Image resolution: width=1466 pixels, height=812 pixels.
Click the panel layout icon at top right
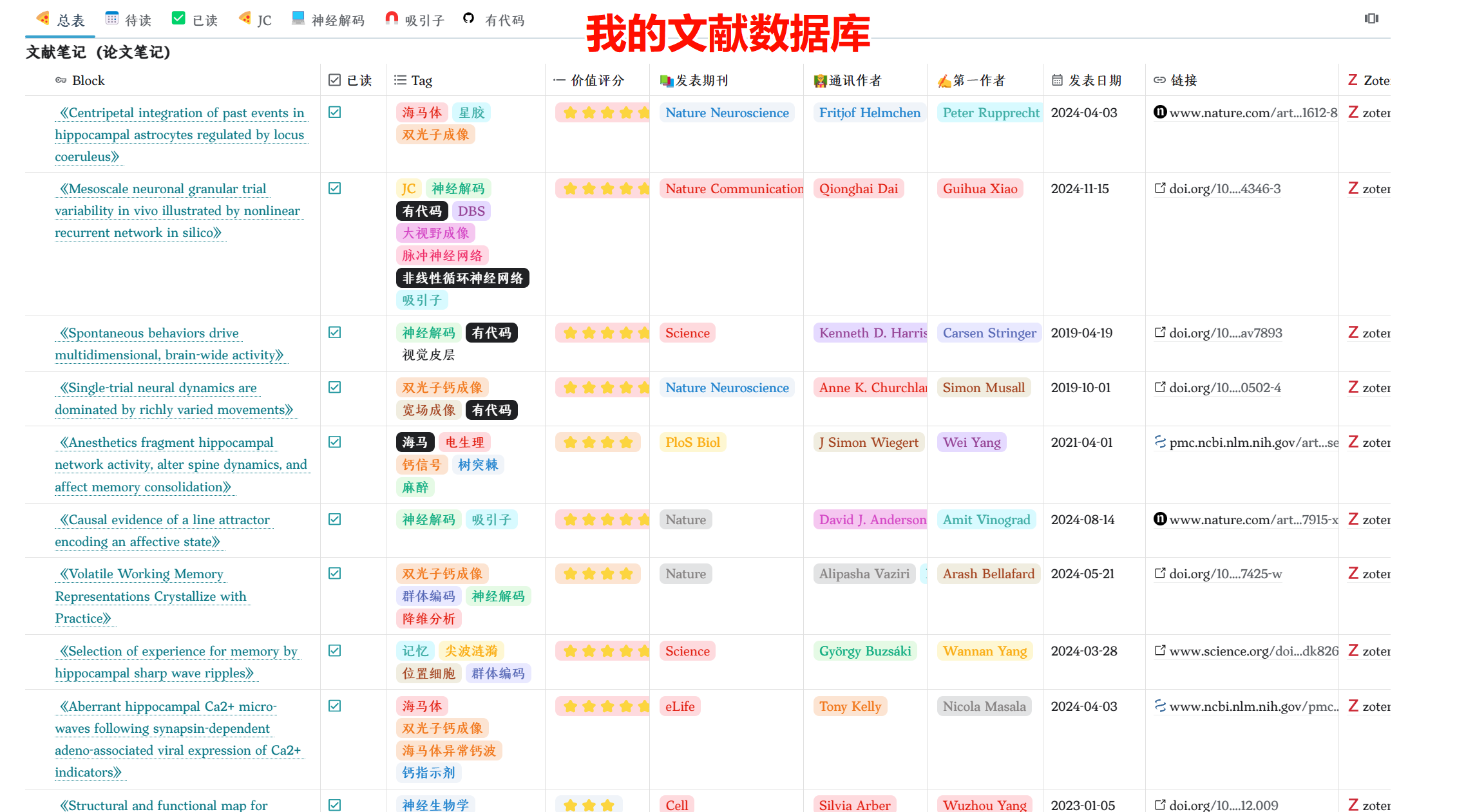pos(1371,18)
